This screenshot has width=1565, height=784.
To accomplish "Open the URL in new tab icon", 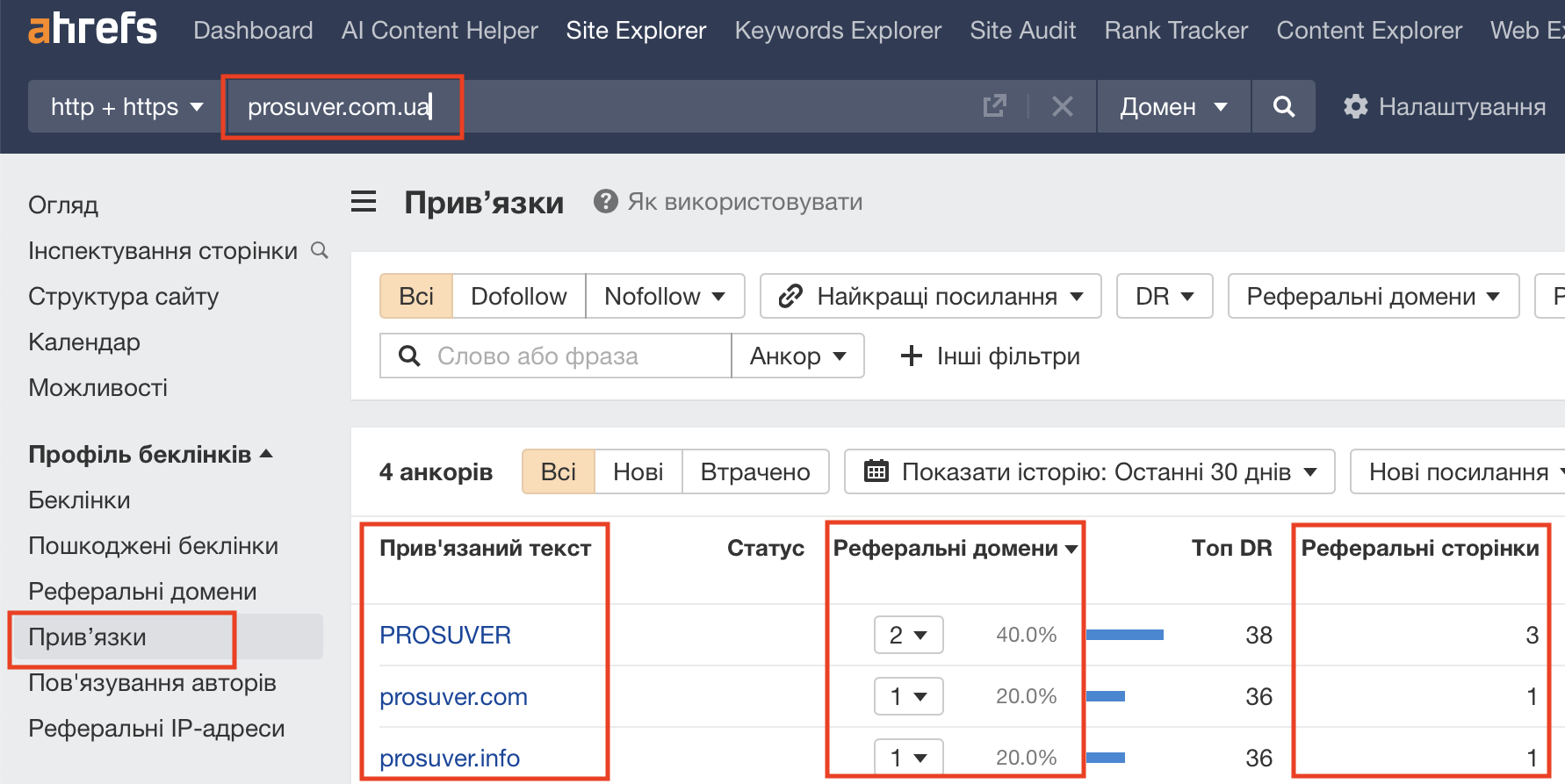I will (x=994, y=106).
